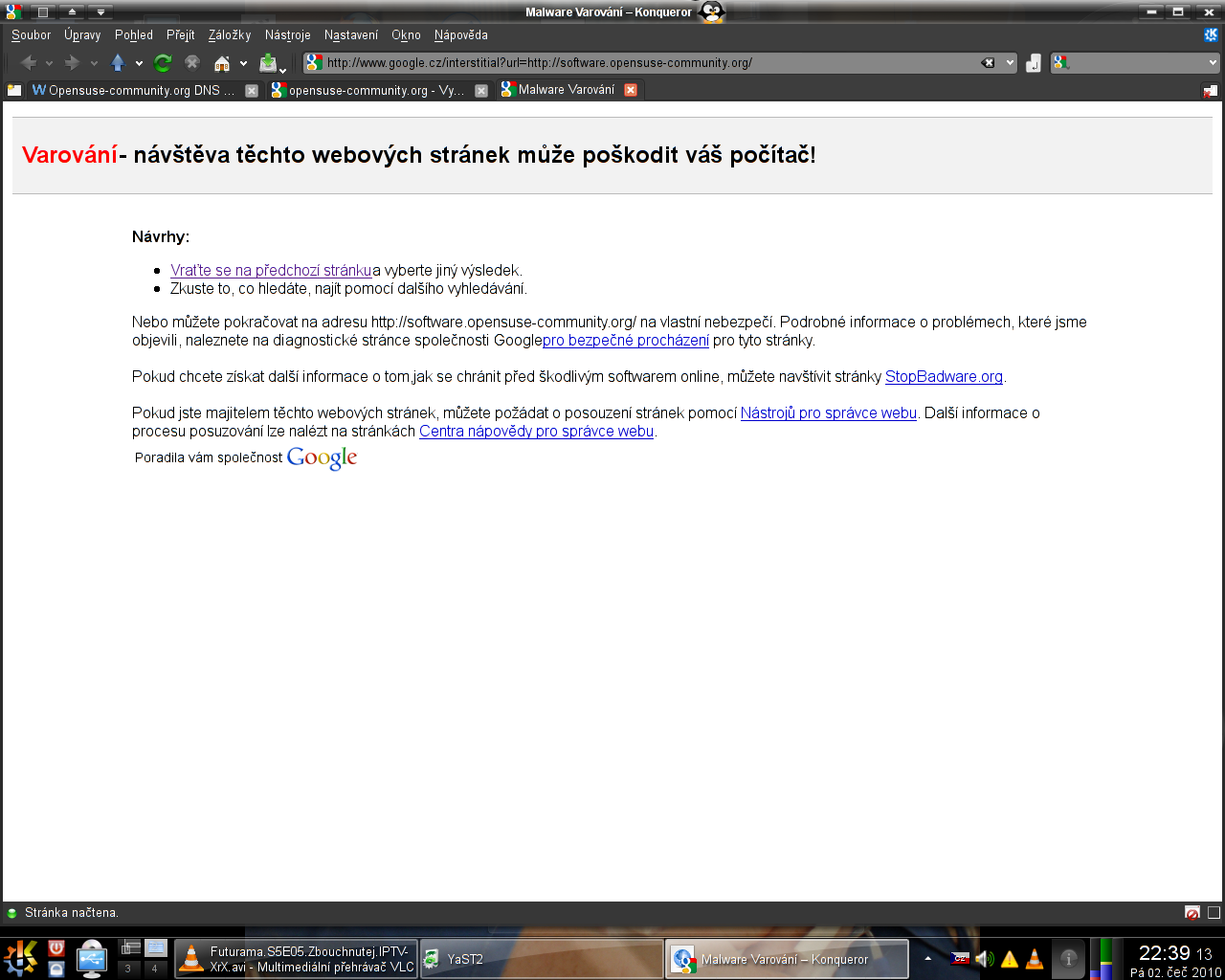
Task: Expand the download icon dropdown arrow
Action: coord(282,69)
